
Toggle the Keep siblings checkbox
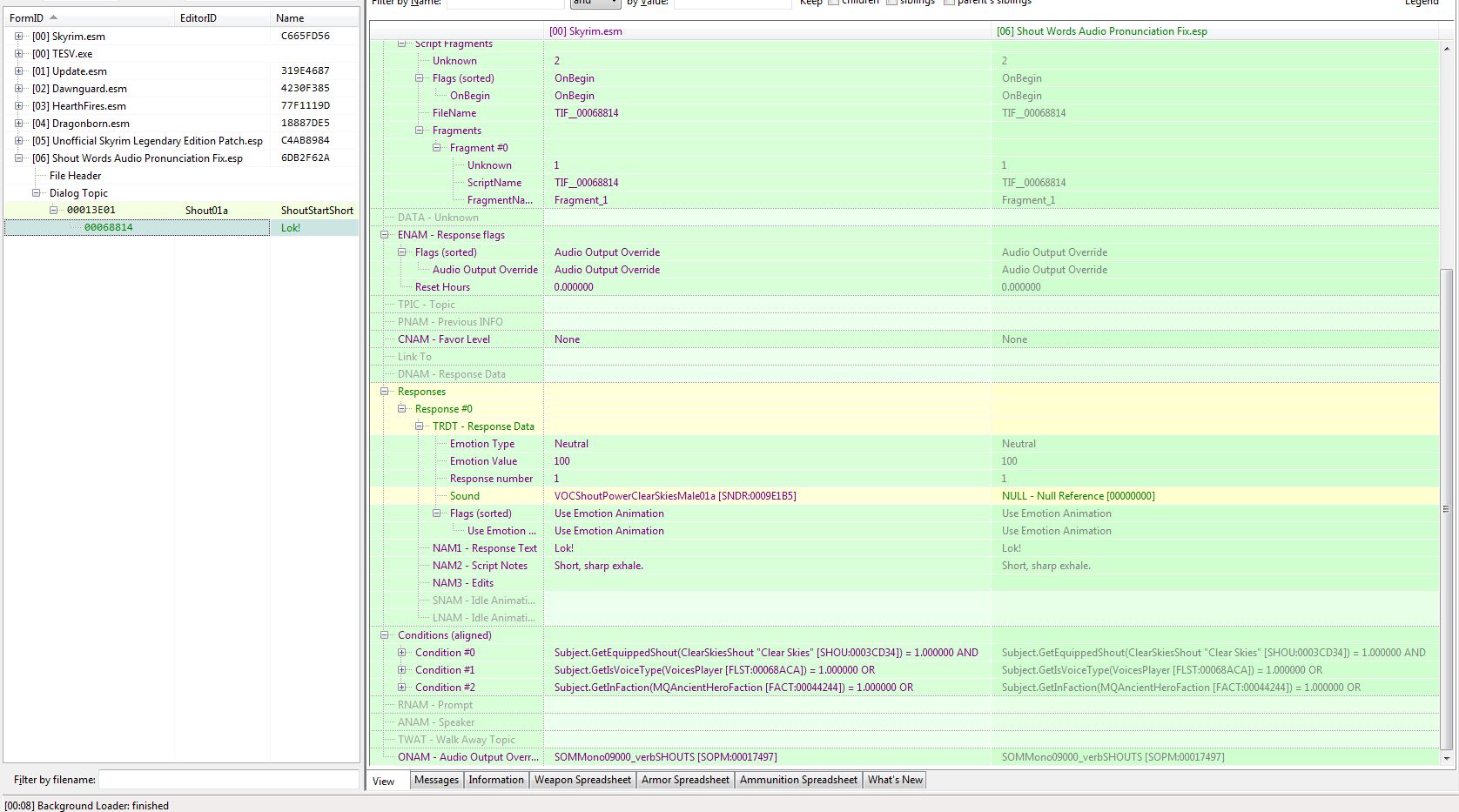point(891,3)
